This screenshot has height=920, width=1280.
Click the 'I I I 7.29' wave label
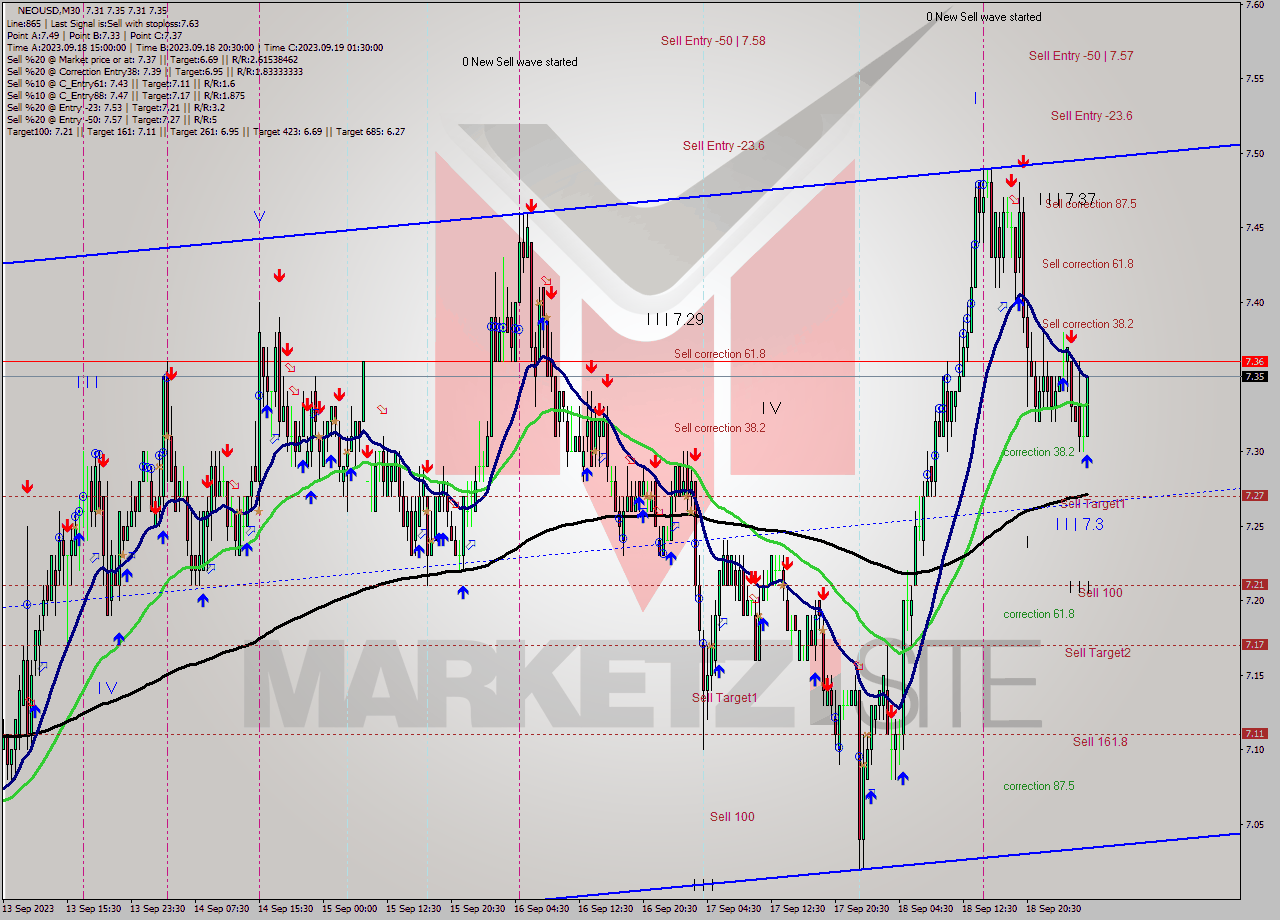(x=675, y=319)
